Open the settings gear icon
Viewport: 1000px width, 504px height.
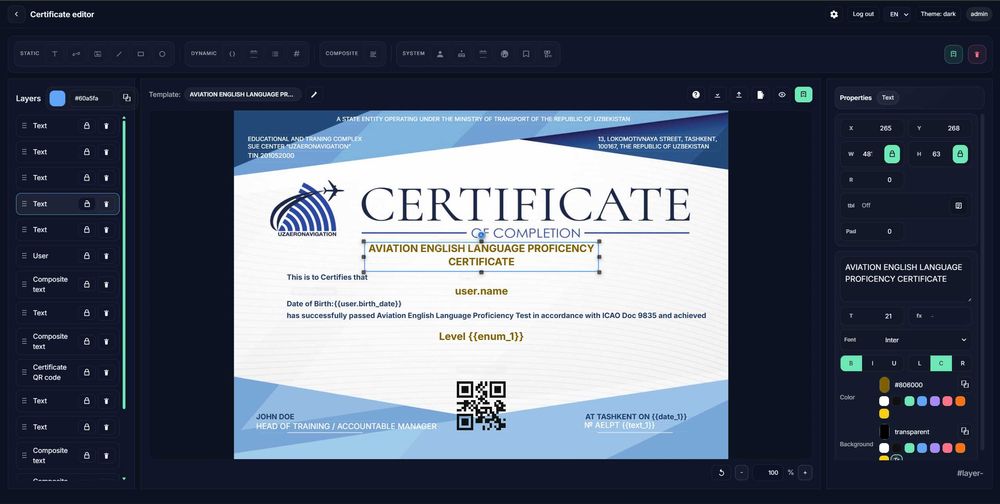click(x=834, y=14)
